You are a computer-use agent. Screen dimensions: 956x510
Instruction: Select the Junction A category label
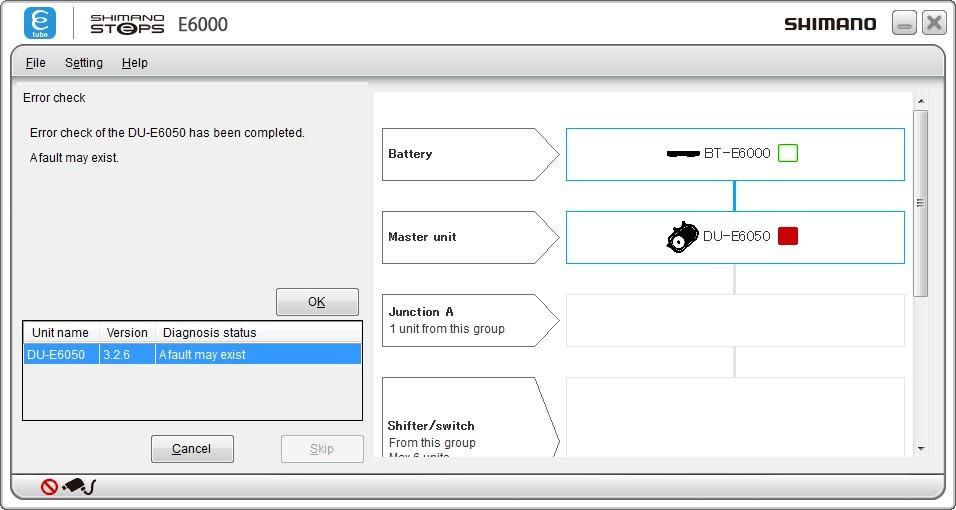pyautogui.click(x=471, y=320)
